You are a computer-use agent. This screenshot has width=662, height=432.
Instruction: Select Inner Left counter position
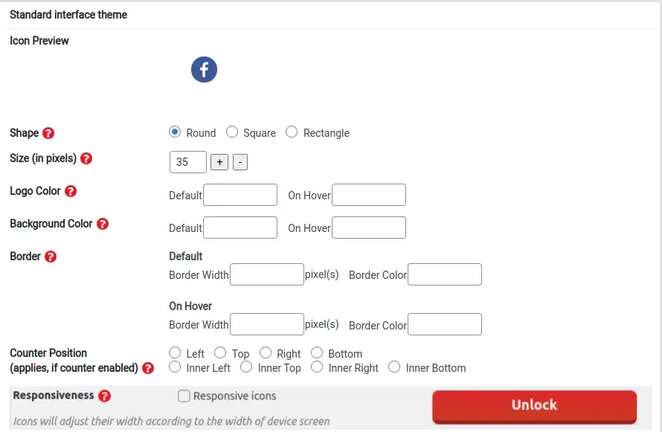pyautogui.click(x=175, y=367)
